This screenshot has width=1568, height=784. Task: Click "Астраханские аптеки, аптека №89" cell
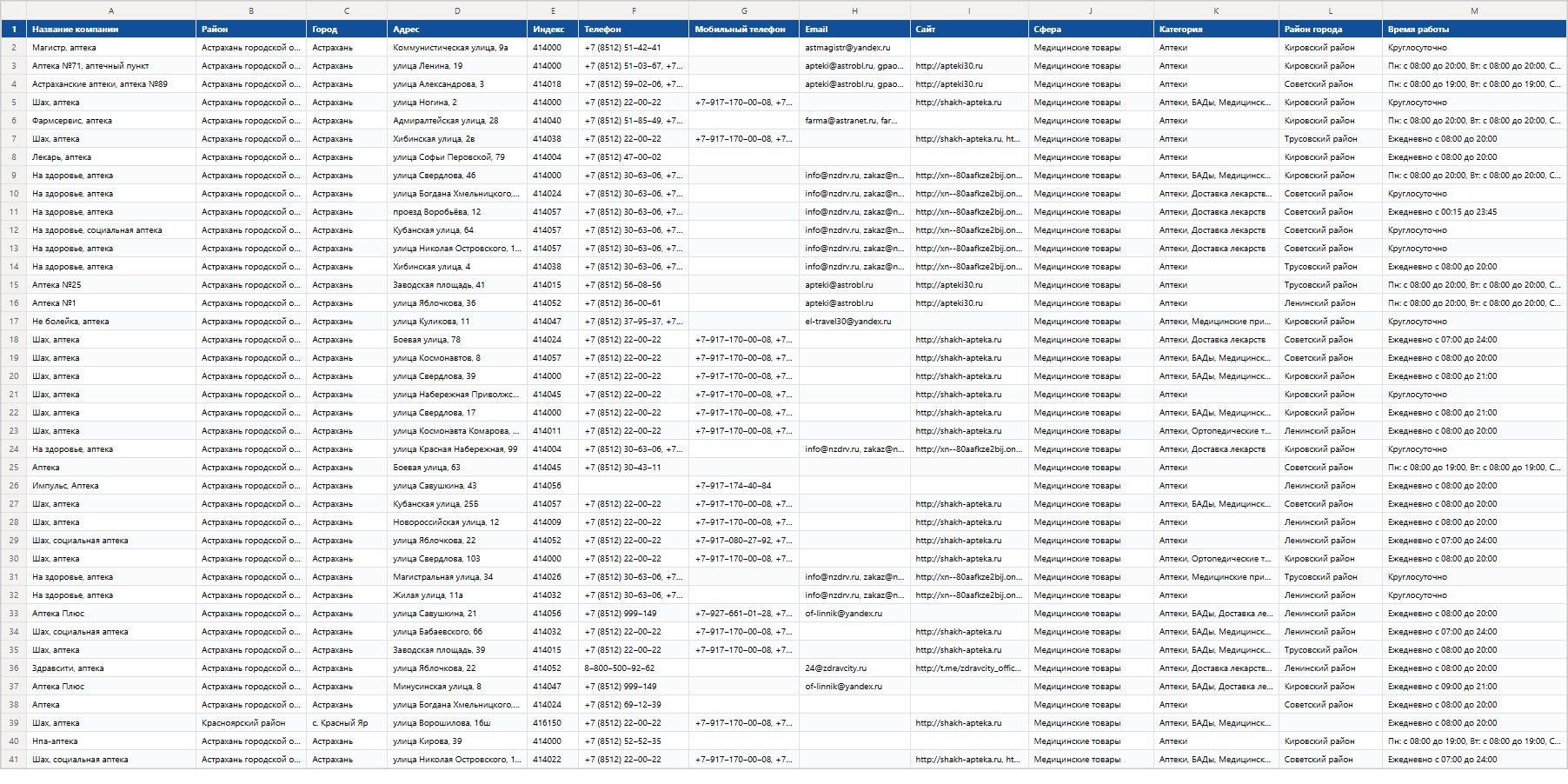[x=111, y=84]
